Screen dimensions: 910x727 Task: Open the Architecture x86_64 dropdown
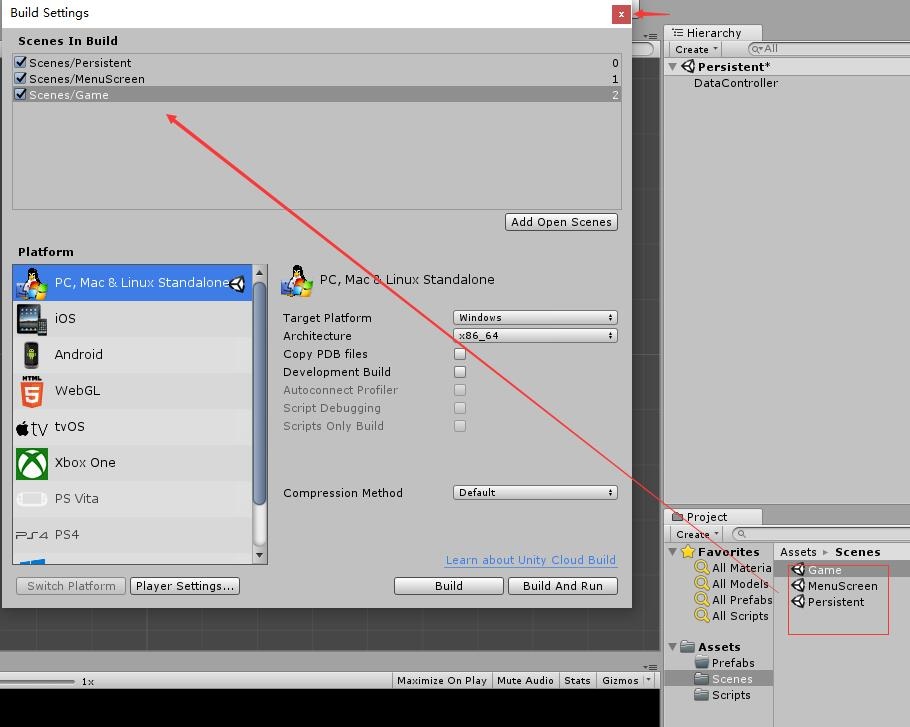click(535, 335)
